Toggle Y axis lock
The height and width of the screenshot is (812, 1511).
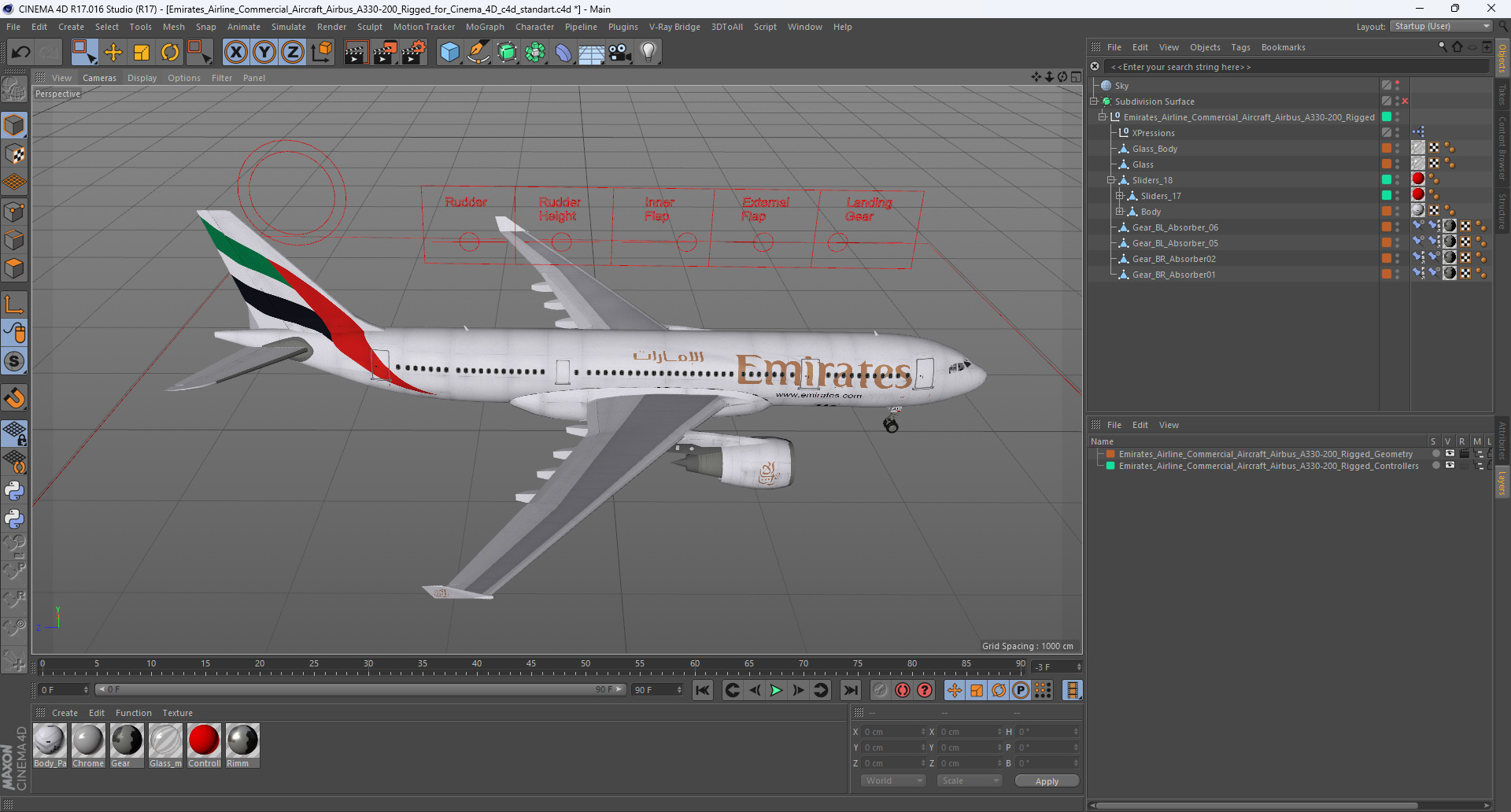264,53
